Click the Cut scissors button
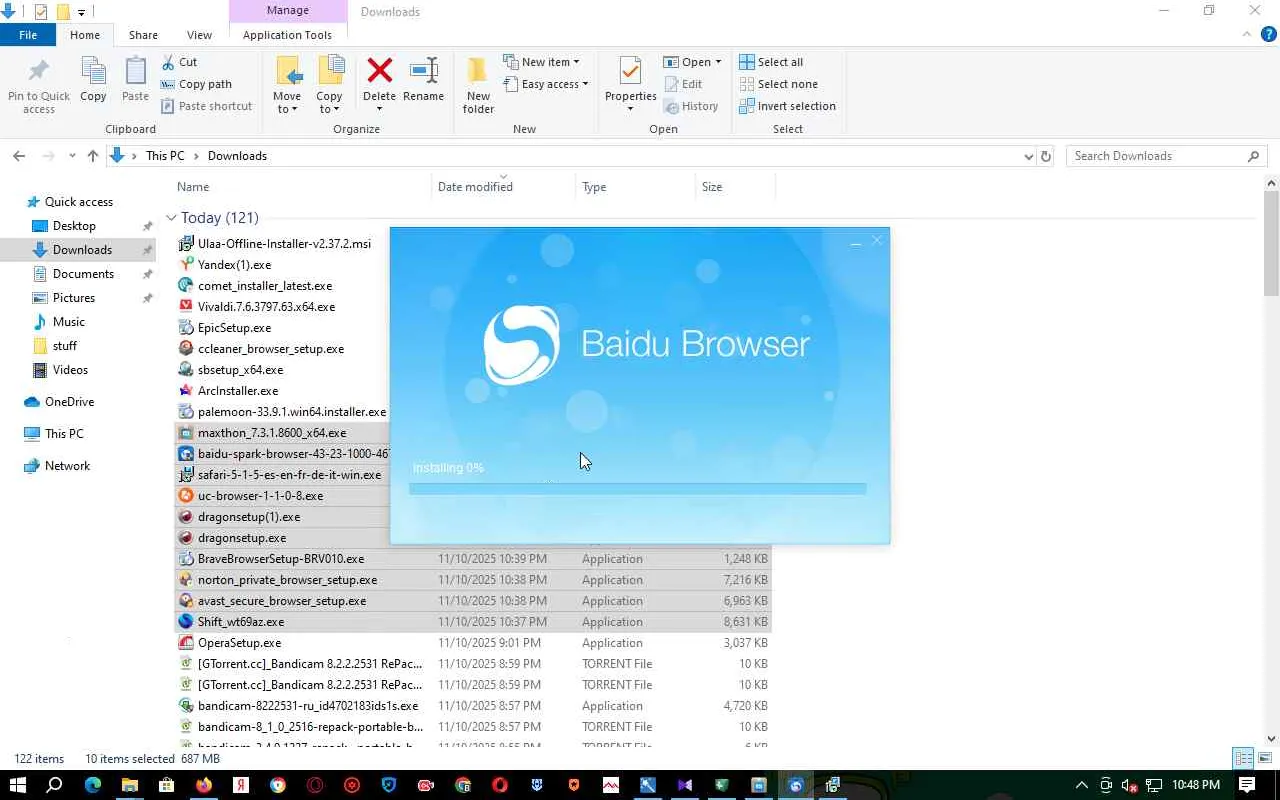The image size is (1280, 800). pyautogui.click(x=180, y=62)
